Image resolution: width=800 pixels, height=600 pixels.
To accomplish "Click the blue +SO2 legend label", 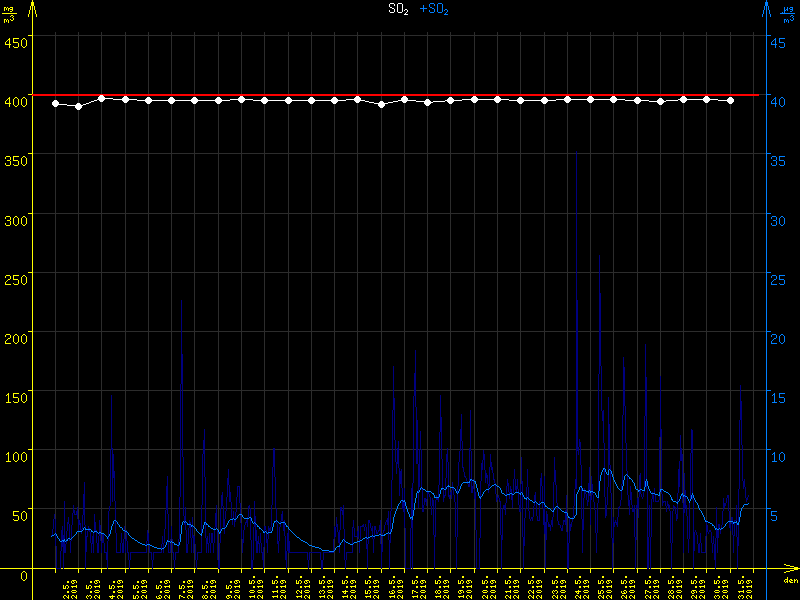I will tap(434, 9).
